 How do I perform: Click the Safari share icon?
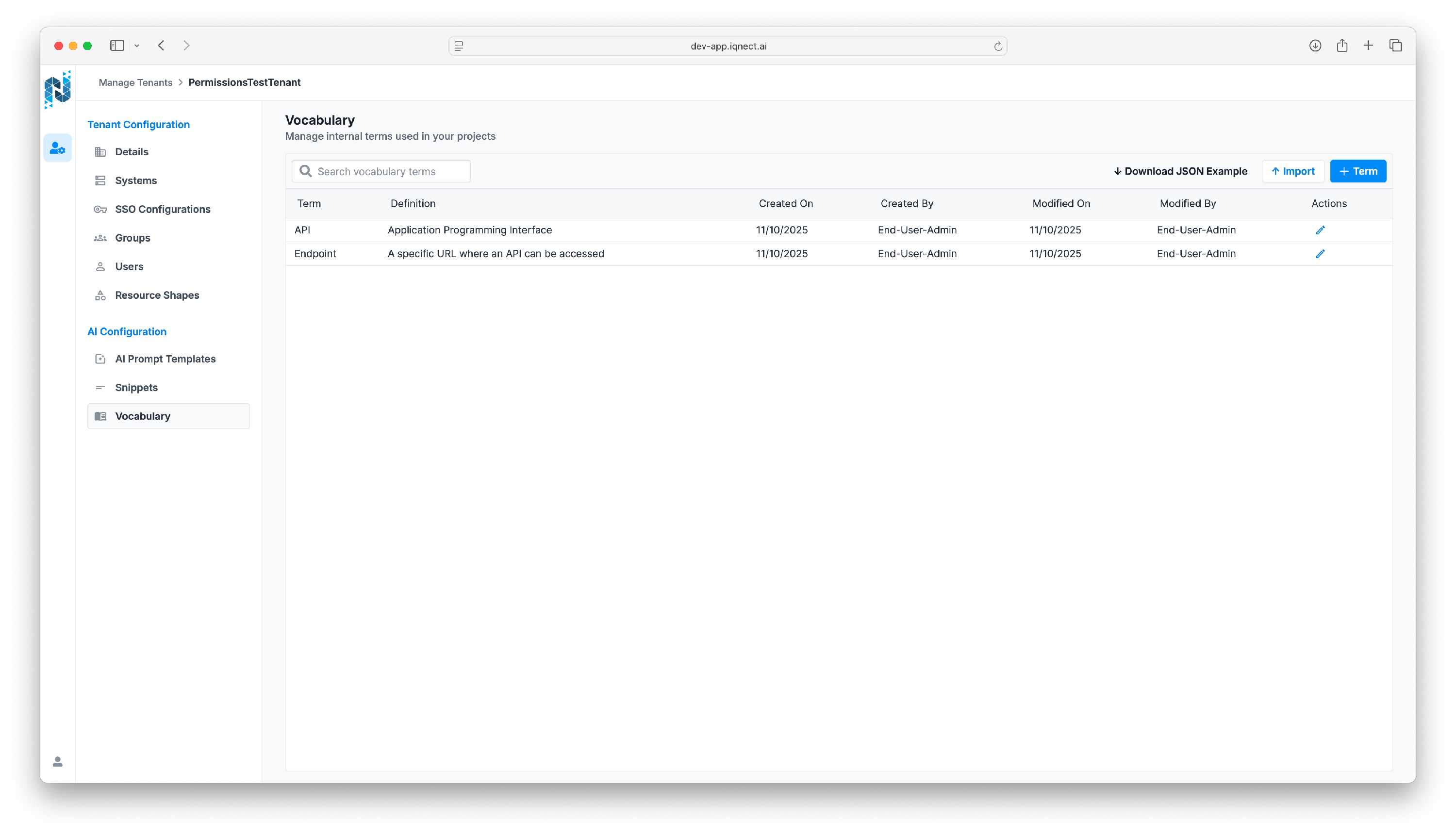tap(1341, 45)
